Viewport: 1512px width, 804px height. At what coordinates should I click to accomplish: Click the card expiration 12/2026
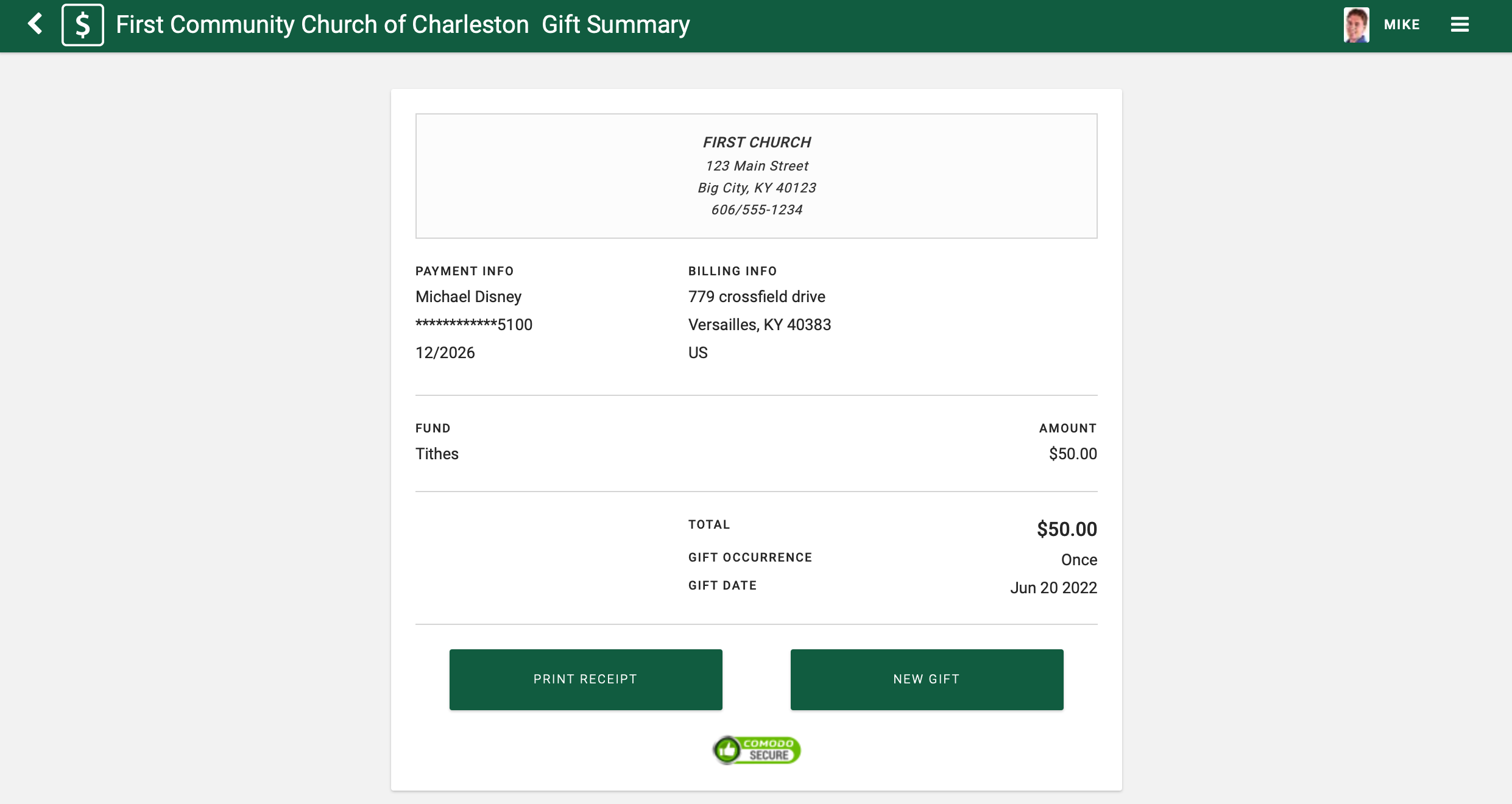click(445, 353)
